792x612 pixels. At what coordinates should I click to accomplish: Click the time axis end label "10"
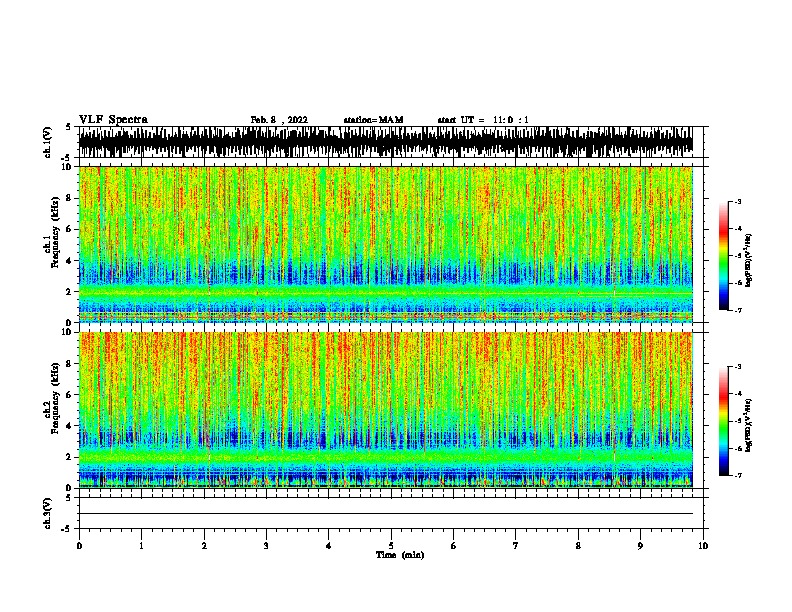(703, 546)
